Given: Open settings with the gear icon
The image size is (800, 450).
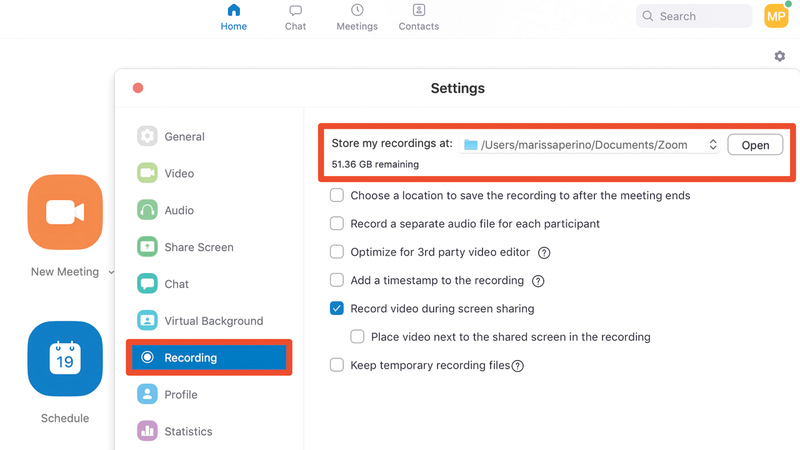Looking at the screenshot, I should tap(780, 57).
